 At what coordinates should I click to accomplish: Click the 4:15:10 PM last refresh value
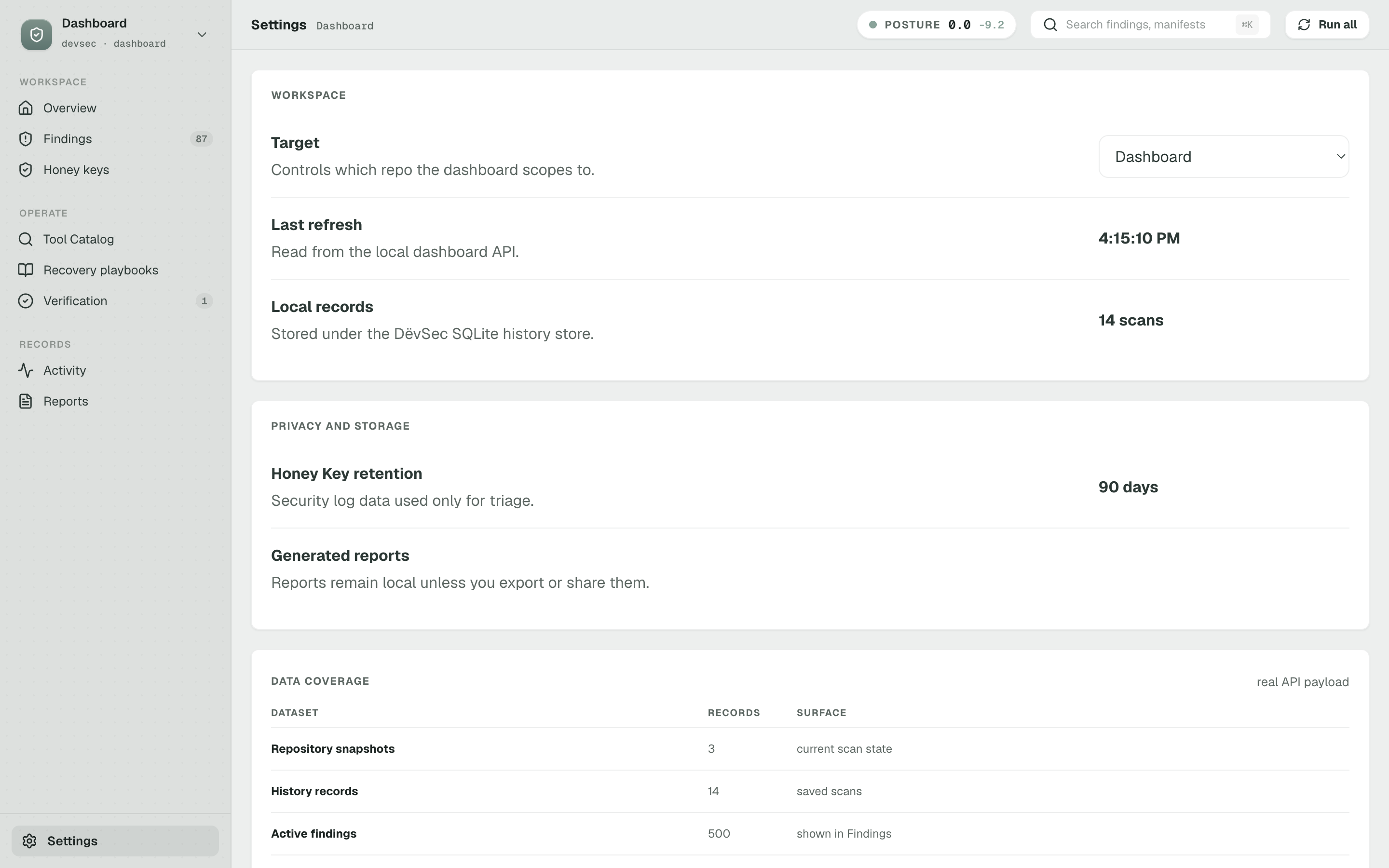click(1139, 238)
